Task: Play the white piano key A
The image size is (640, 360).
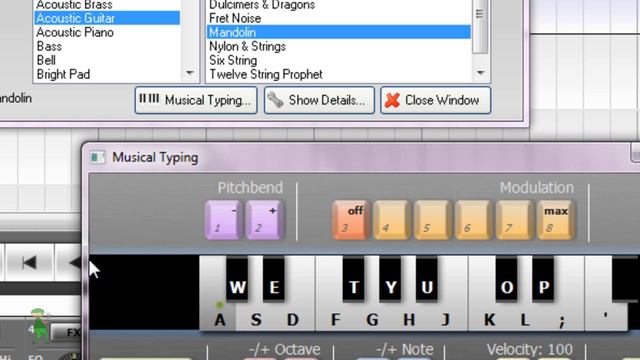Action: (219, 319)
